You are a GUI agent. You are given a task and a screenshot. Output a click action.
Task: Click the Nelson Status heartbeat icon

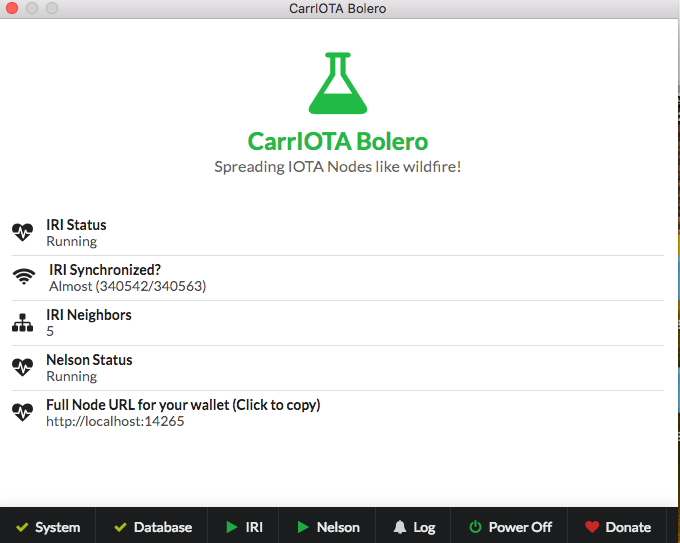point(23,367)
